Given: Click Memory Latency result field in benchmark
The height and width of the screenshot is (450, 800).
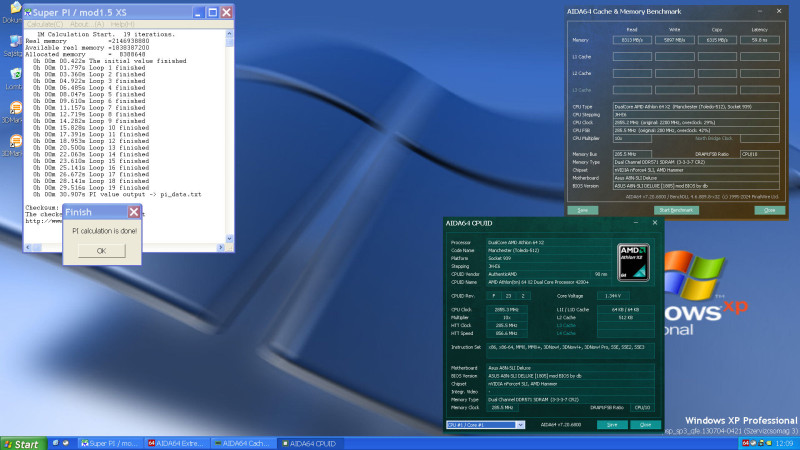Looking at the screenshot, I should click(760, 40).
